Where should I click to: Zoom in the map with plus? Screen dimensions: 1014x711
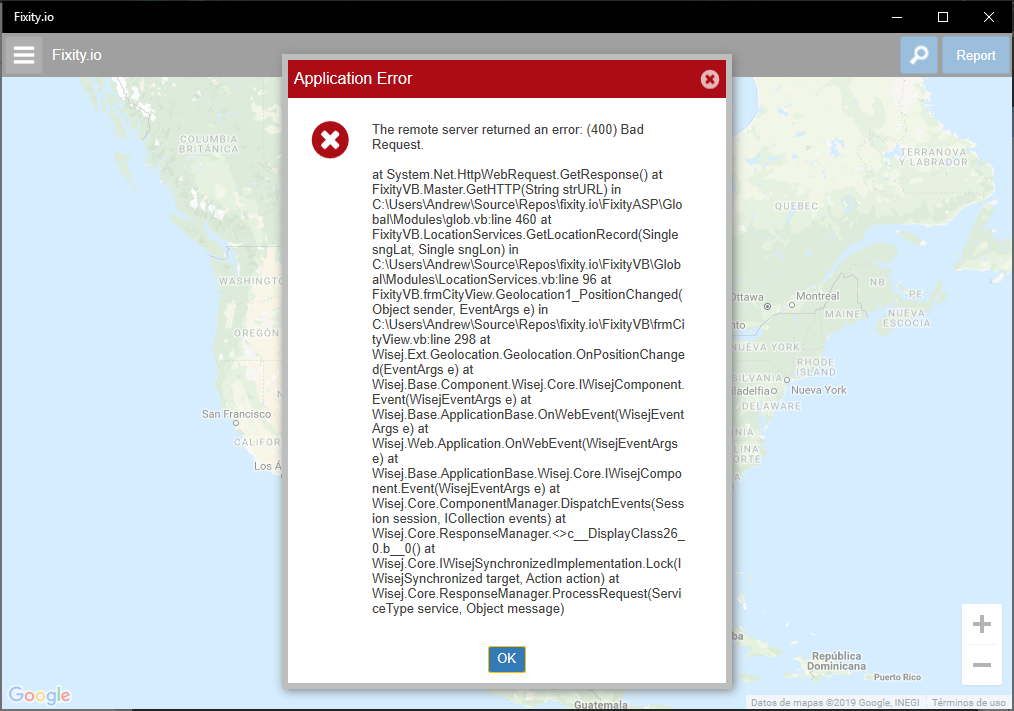[982, 624]
